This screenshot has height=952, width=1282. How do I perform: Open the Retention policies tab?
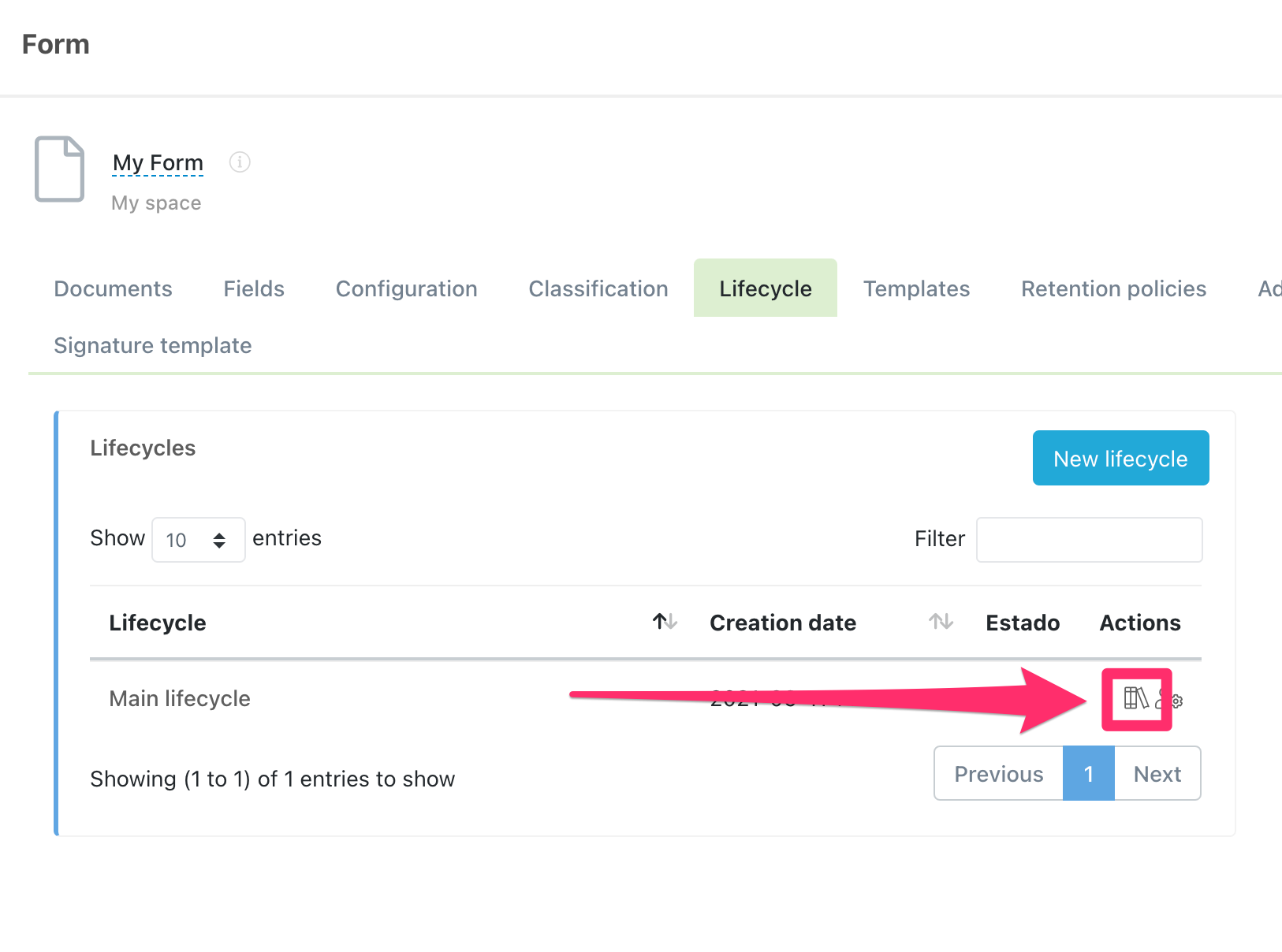pos(1113,288)
